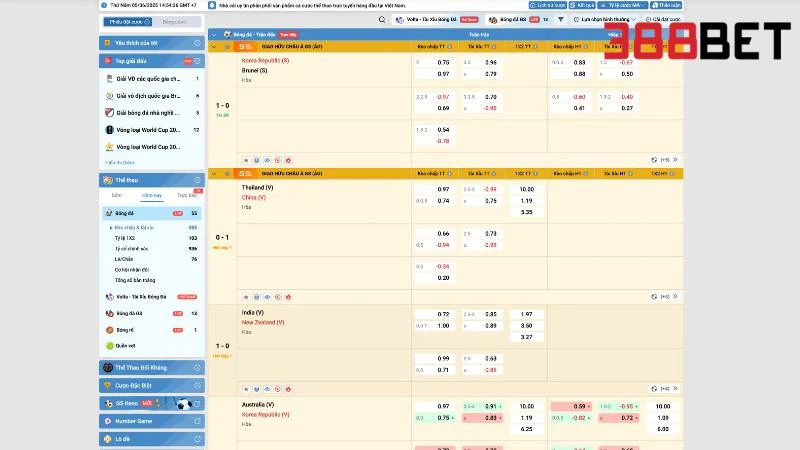Click the eye icon under India vs New Zealand
The image size is (800, 450).
(x=257, y=389)
